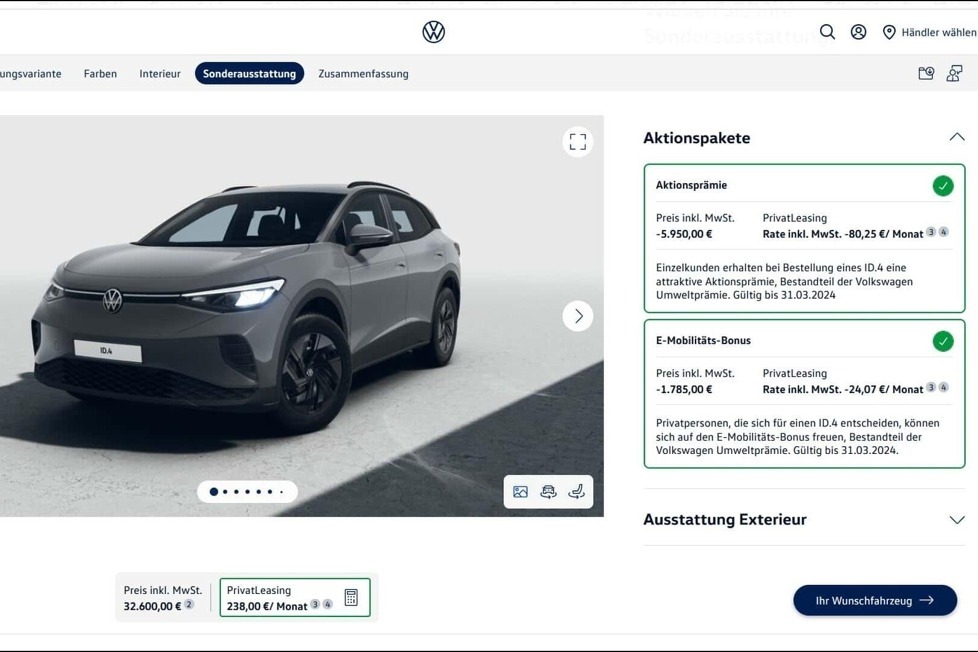This screenshot has height=652, width=978.
Task: Click the Privatpersonen E-Mobilitäts-Bonus description text
Action: pyautogui.click(x=797, y=437)
